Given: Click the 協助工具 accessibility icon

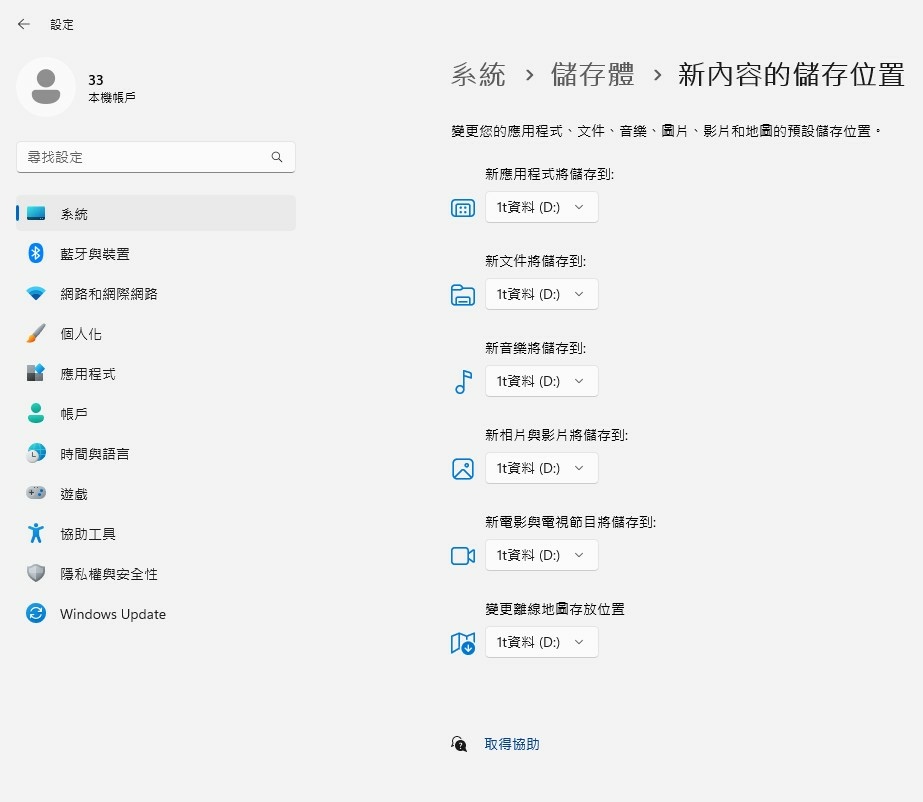Looking at the screenshot, I should (x=34, y=533).
